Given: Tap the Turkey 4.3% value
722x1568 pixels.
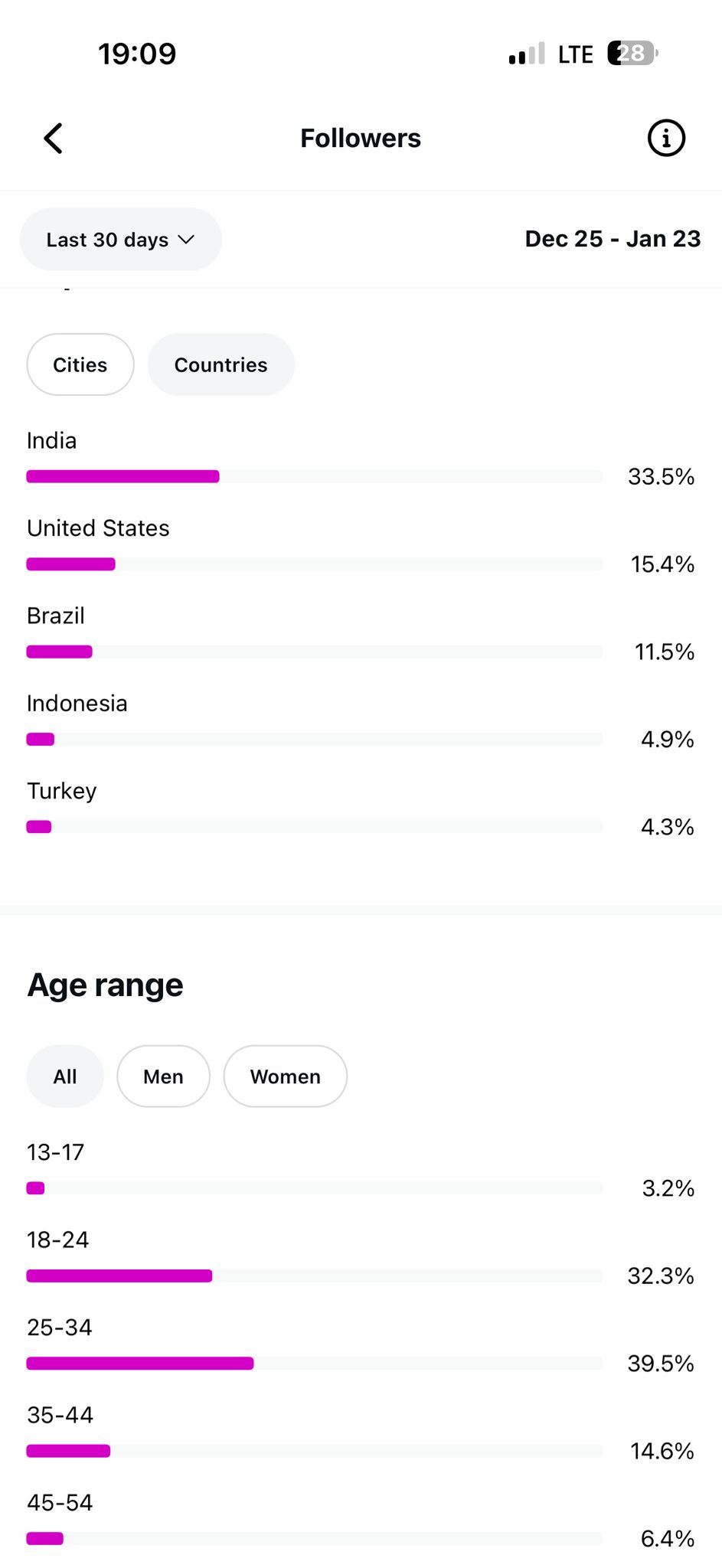Looking at the screenshot, I should pyautogui.click(x=667, y=827).
